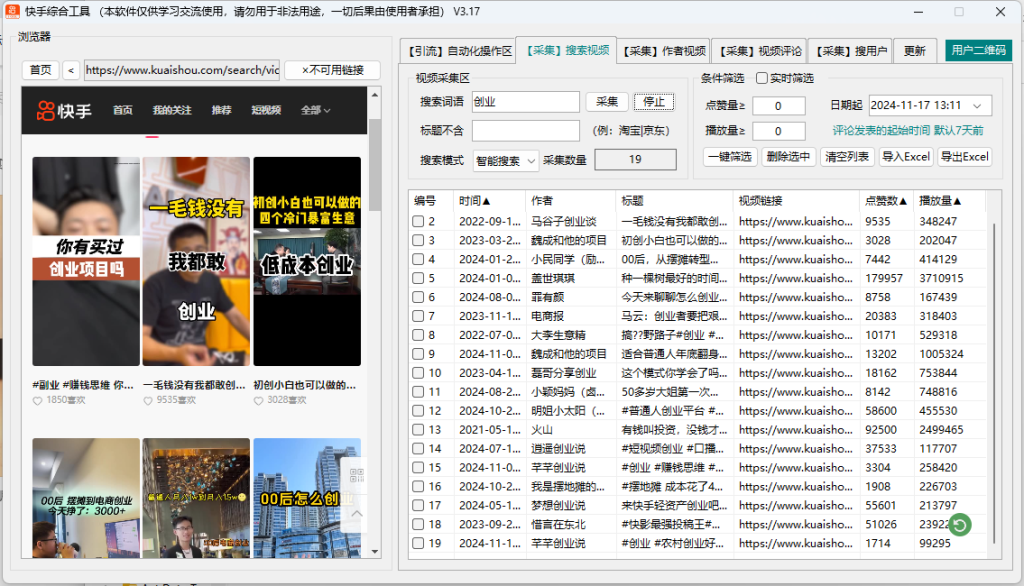The height and width of the screenshot is (586, 1024).
Task: Switch to the 【引流】自动化操作区 tab
Action: click(460, 50)
